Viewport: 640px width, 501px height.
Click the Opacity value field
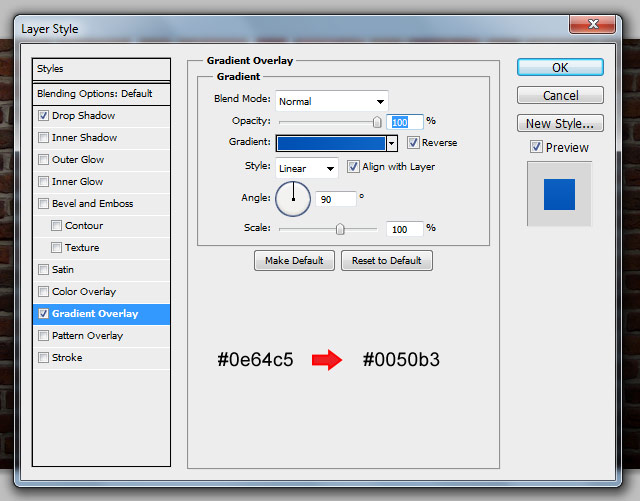pos(404,122)
